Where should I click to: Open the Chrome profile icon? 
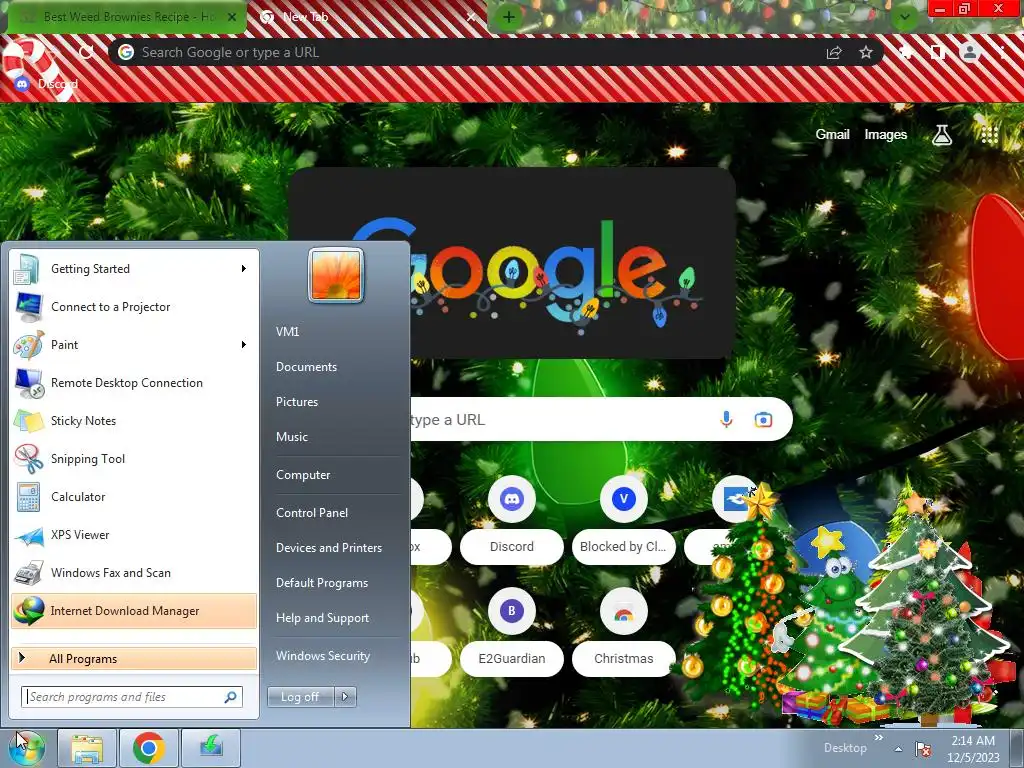pos(970,52)
